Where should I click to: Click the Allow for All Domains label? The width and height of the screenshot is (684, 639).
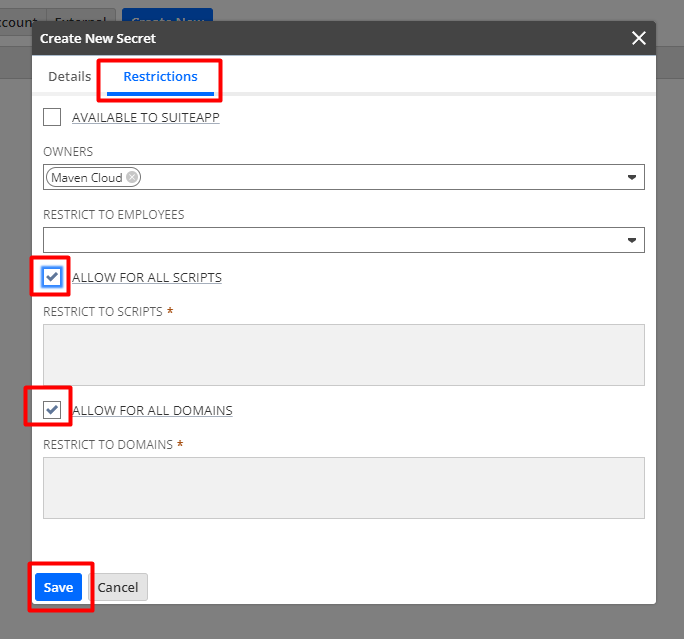(x=152, y=410)
